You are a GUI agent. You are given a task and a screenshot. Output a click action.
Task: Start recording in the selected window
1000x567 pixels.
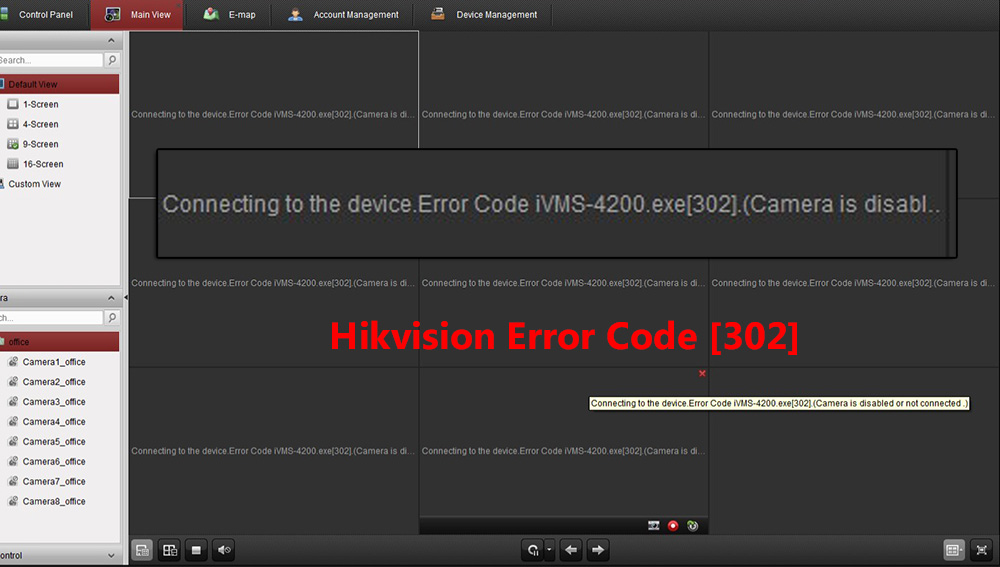tap(673, 526)
